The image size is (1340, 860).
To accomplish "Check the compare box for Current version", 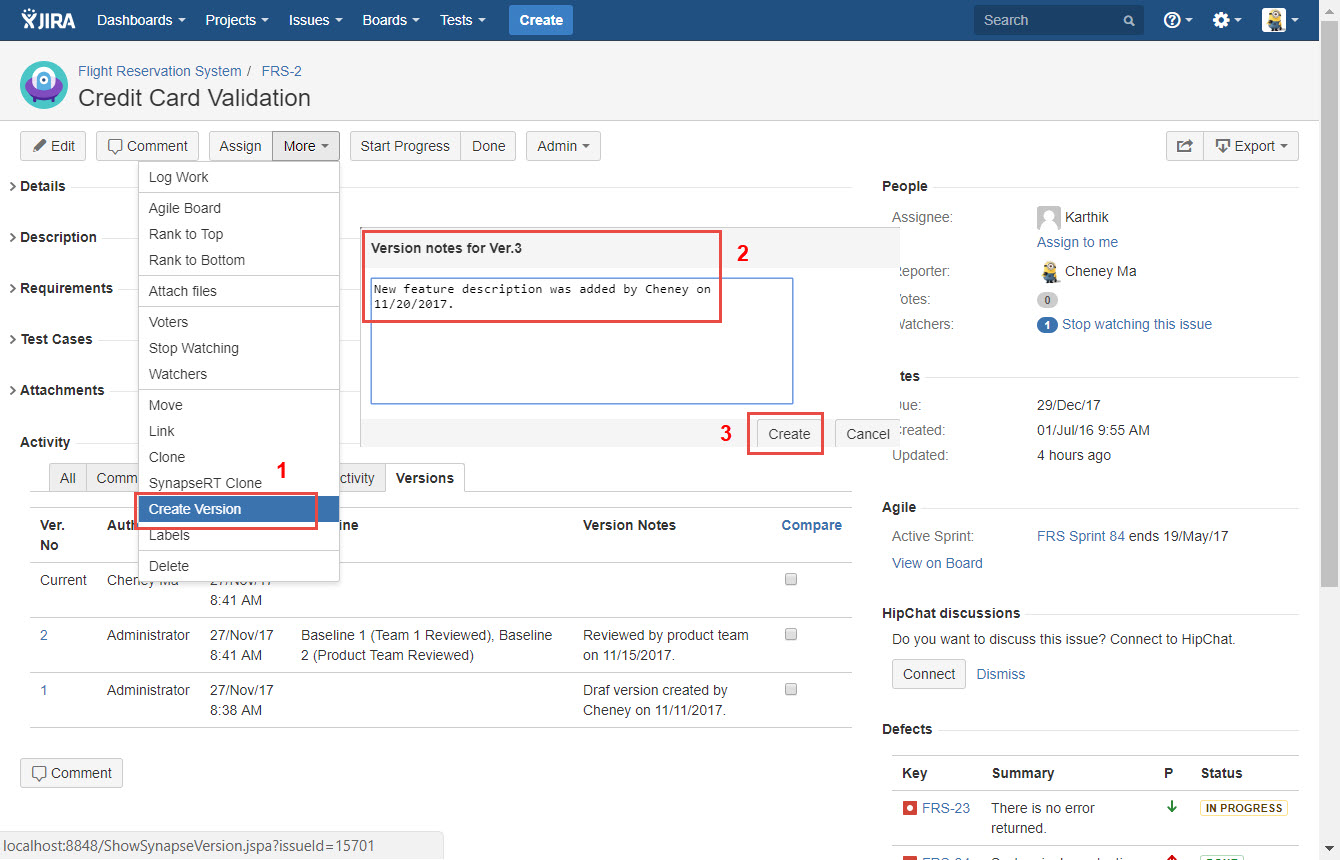I will coord(791,579).
